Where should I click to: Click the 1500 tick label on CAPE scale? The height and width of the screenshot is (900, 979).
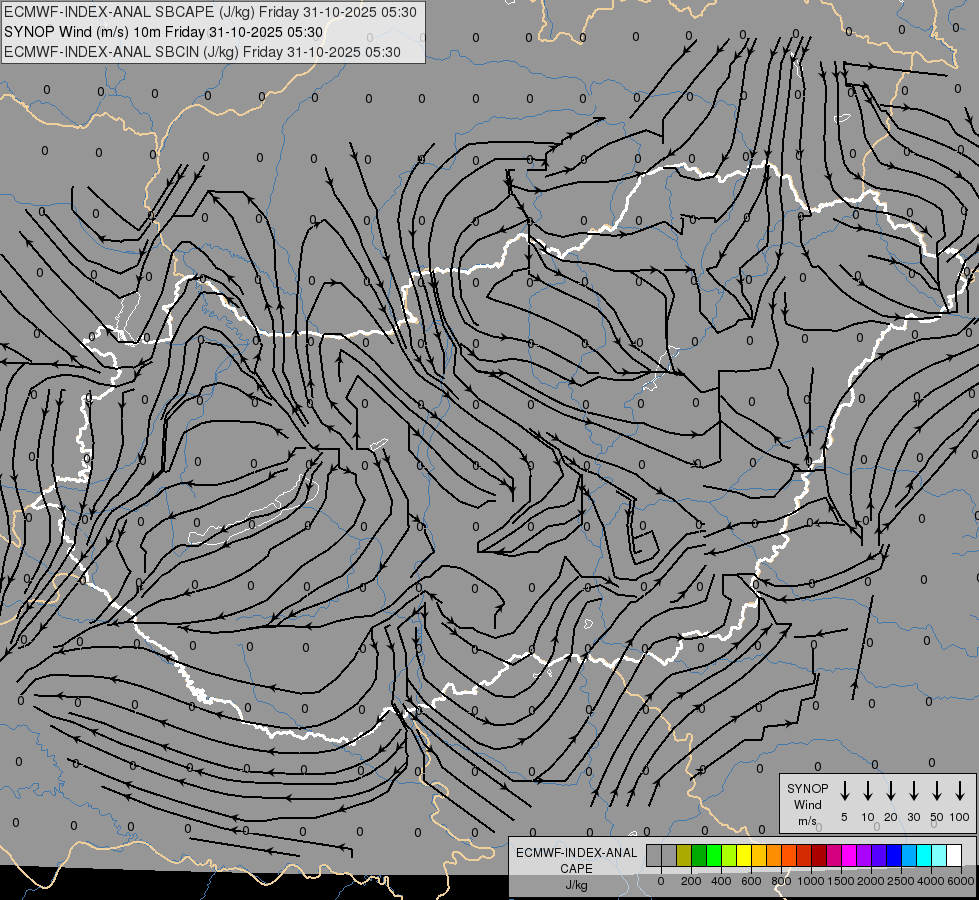[x=840, y=881]
